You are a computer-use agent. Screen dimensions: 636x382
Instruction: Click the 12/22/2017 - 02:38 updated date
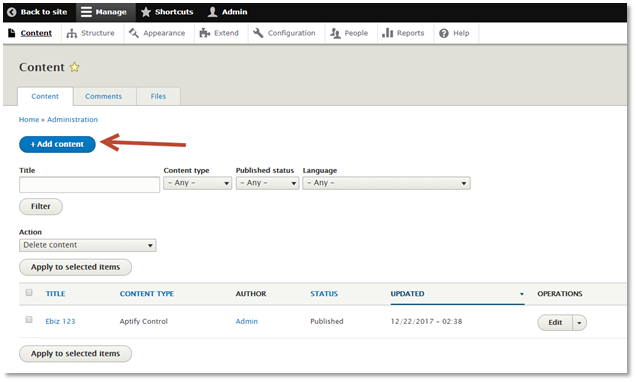pos(426,322)
